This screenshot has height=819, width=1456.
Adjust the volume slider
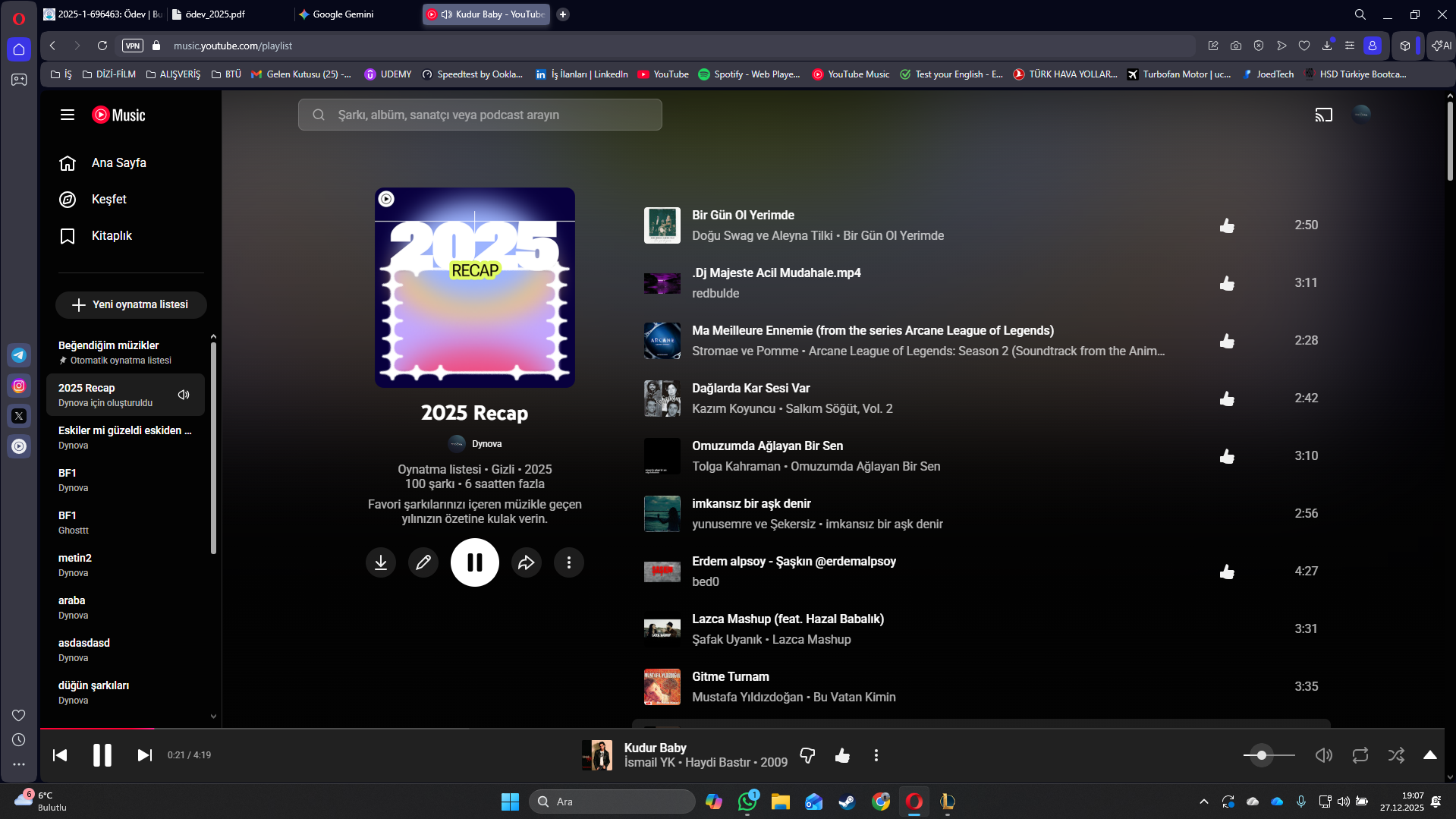(1269, 755)
